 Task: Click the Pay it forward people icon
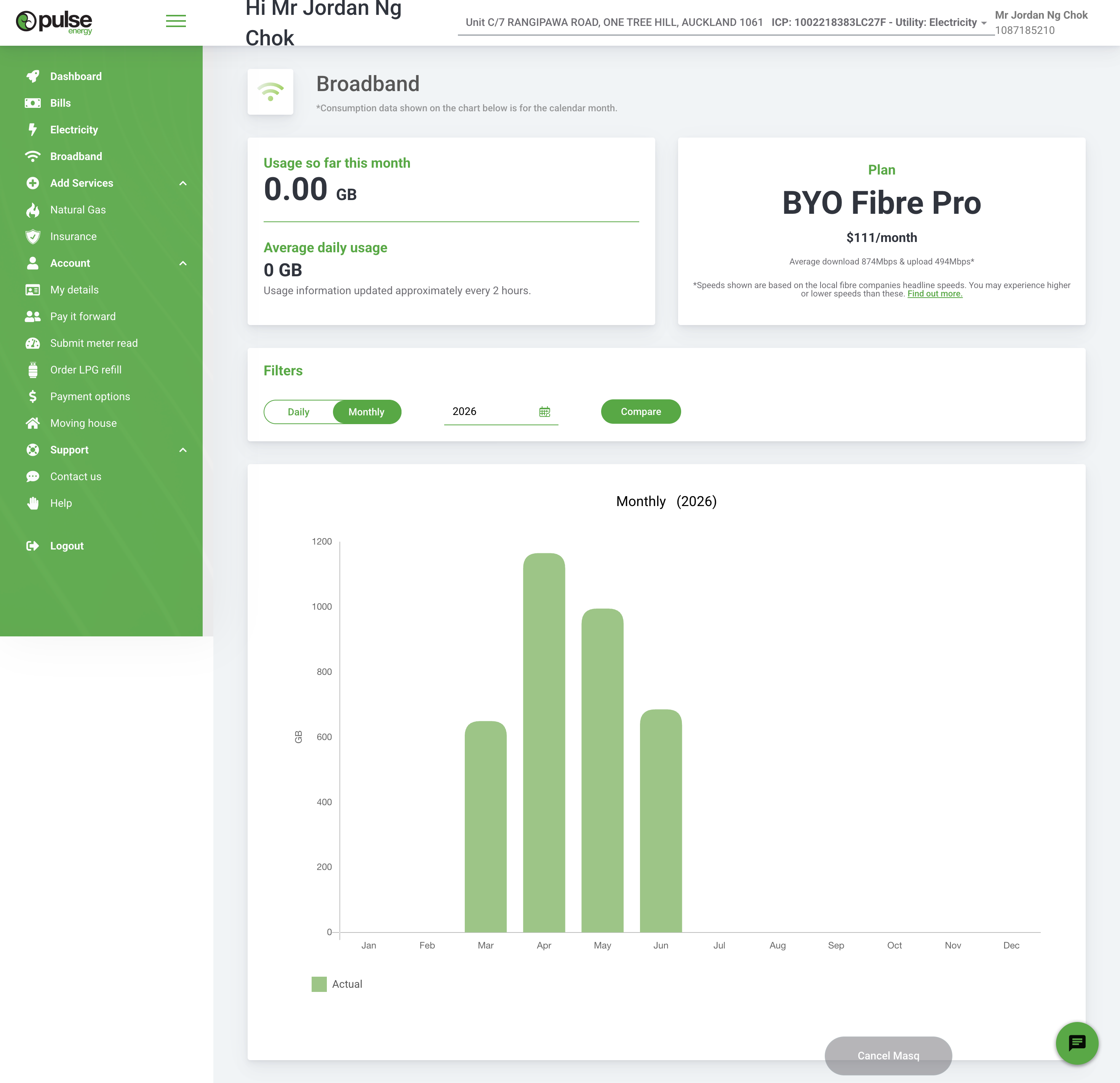click(33, 316)
